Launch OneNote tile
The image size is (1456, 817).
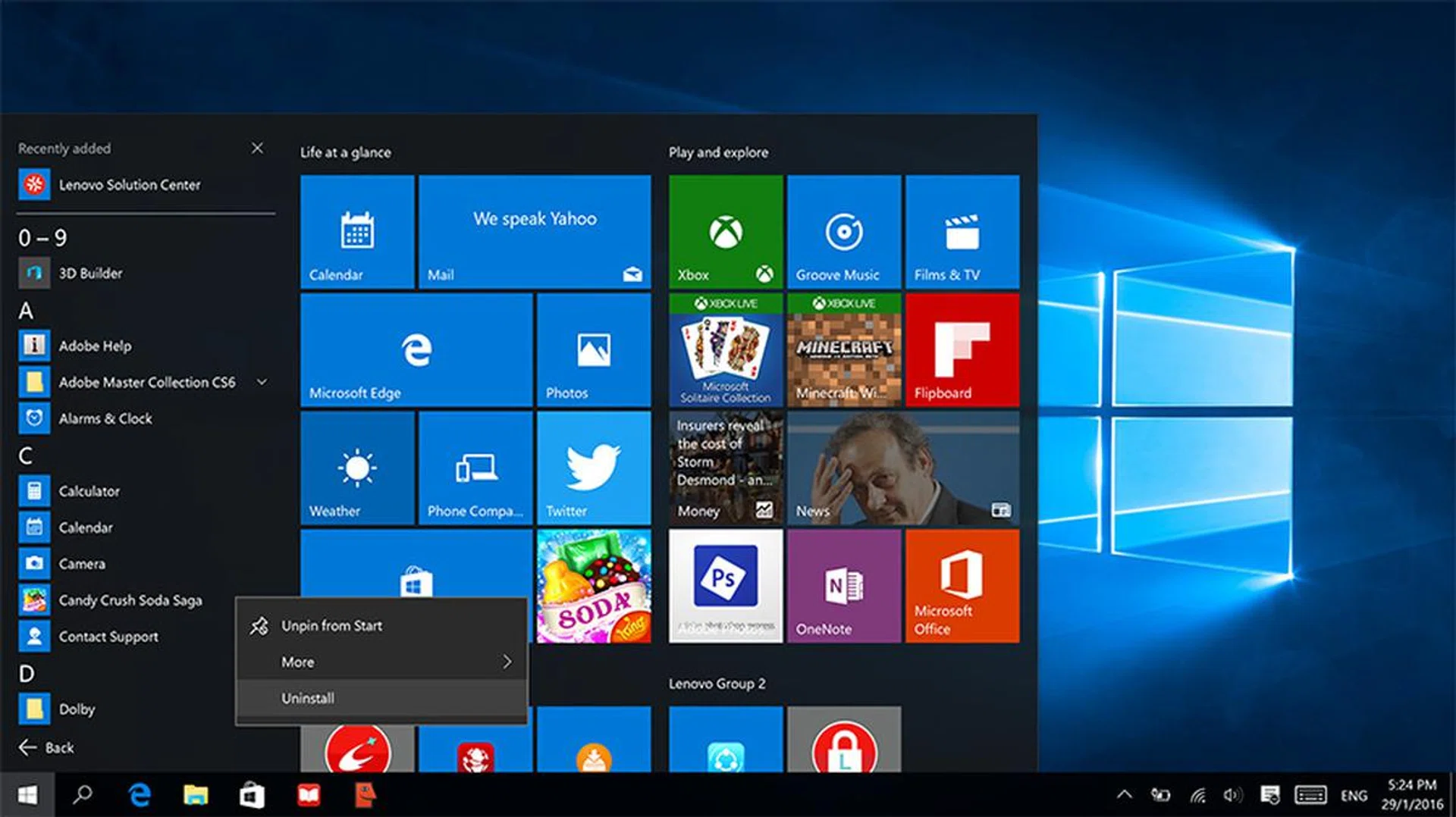tap(843, 586)
